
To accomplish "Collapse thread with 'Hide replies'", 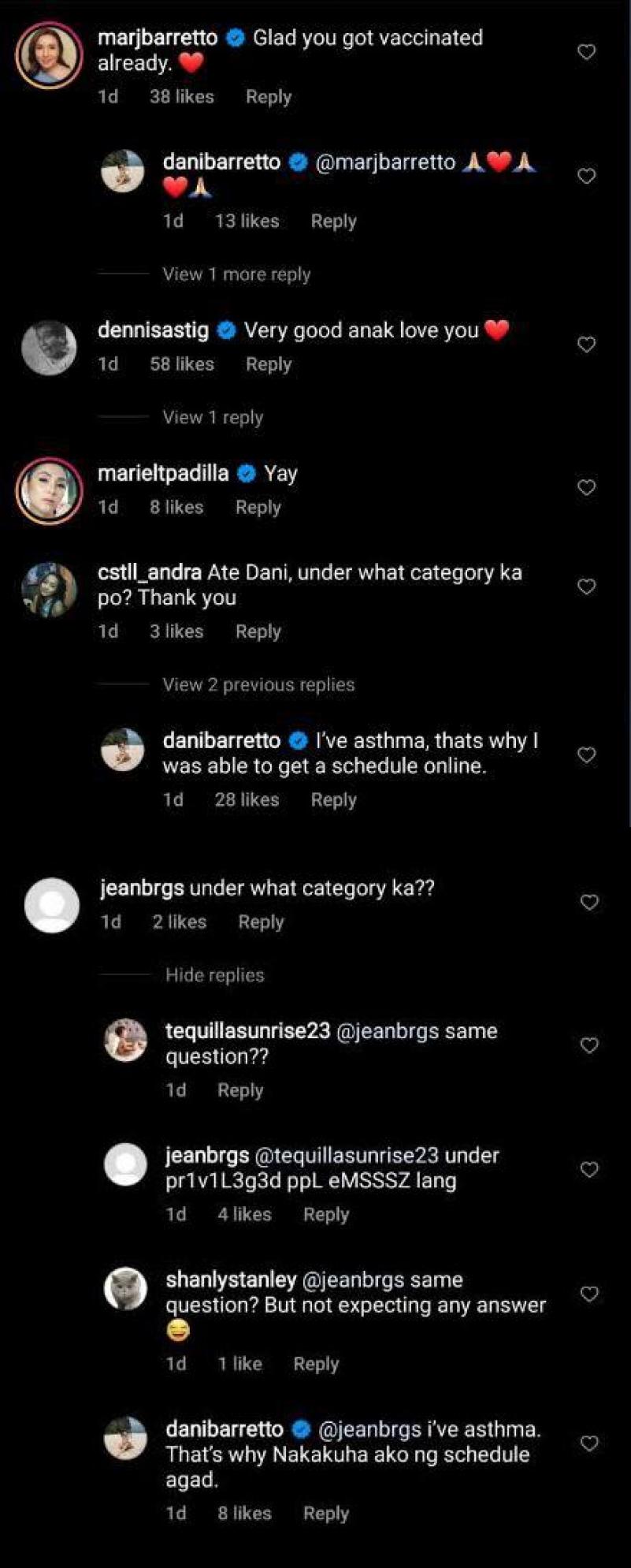I will 214,975.
